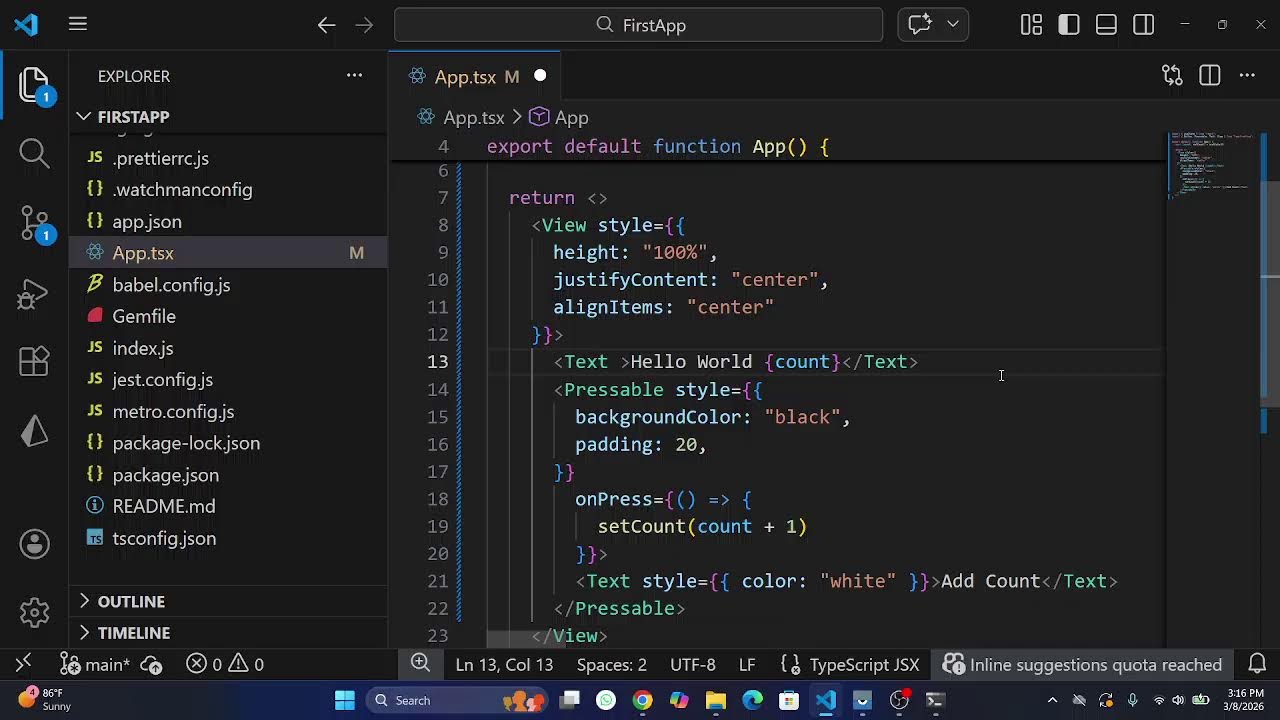Open the Explorer view in activity bar

34,87
